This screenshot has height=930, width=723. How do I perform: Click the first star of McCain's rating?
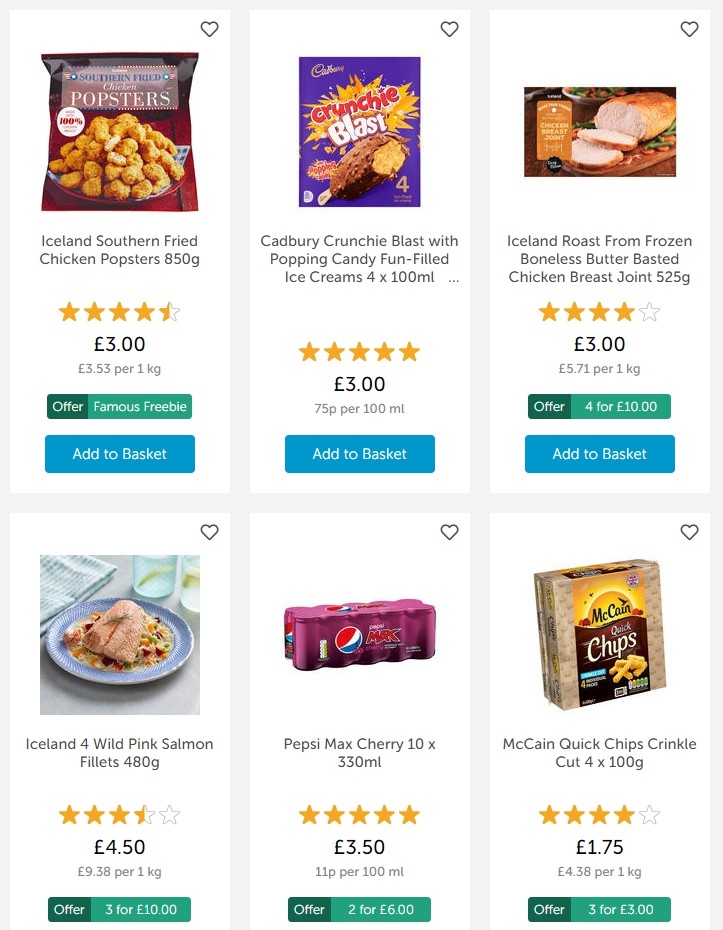(x=549, y=815)
